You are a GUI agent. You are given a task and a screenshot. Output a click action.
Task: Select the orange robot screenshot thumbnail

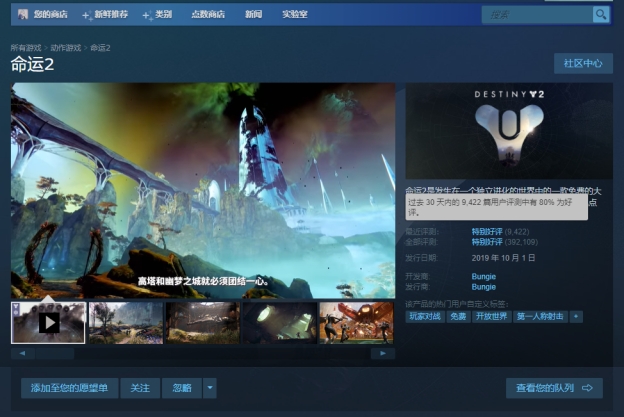click(357, 323)
